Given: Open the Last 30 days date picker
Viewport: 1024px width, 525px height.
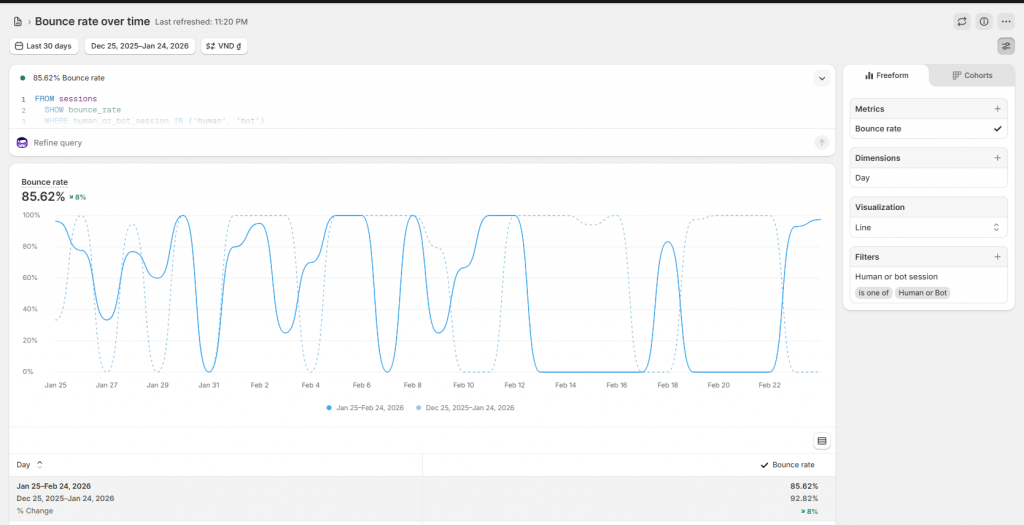Looking at the screenshot, I should [44, 46].
